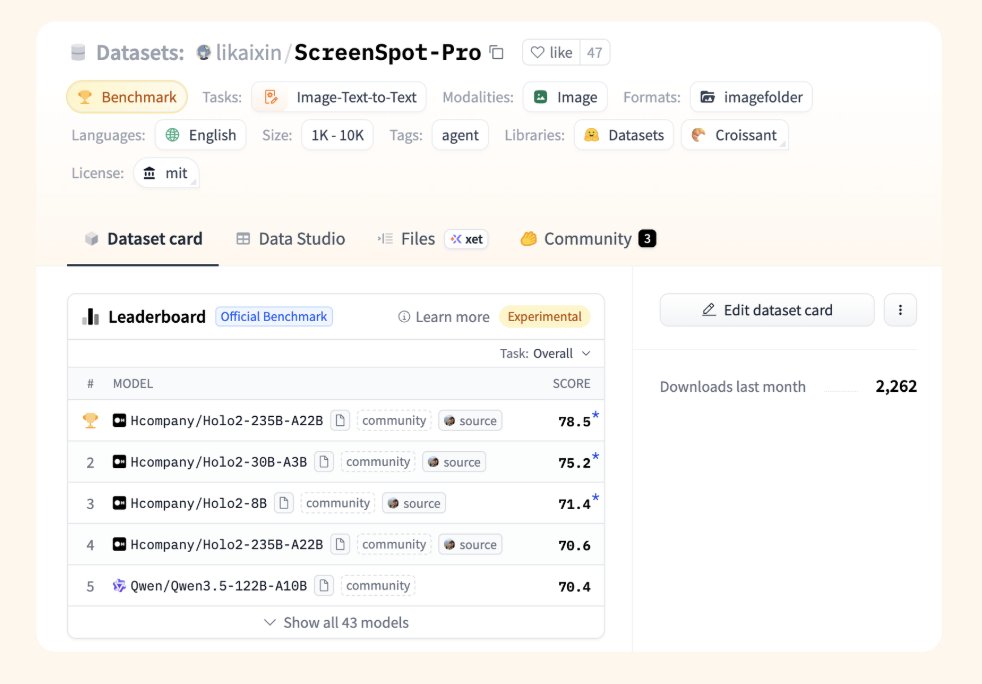Viewport: 982px width, 684px height.
Task: Click the MODEL column header
Action: (133, 383)
